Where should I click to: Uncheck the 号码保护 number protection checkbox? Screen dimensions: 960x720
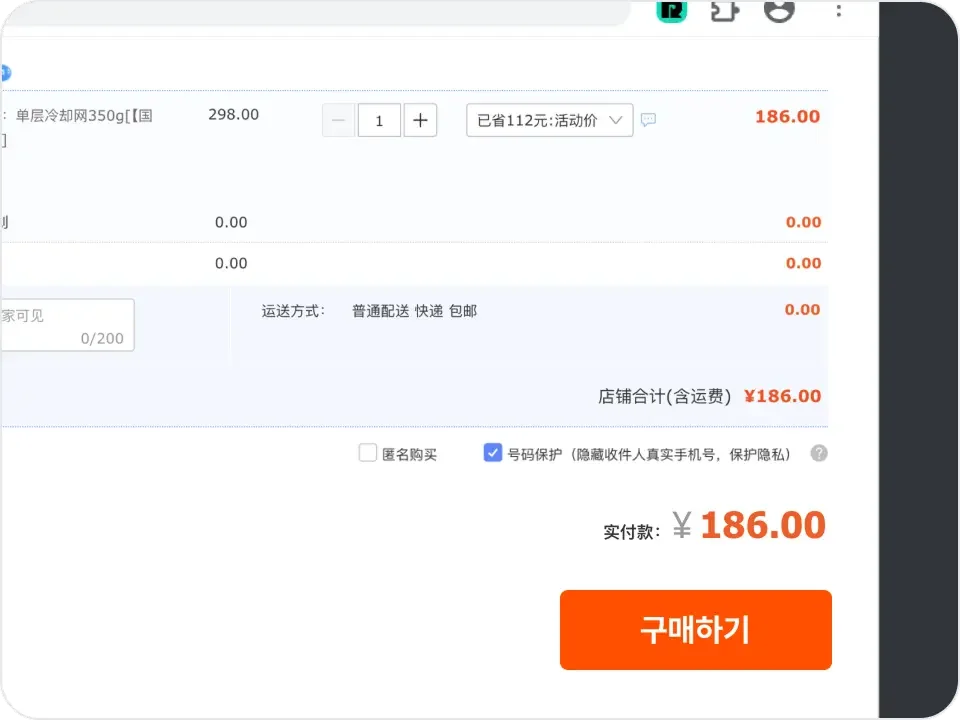coord(492,453)
